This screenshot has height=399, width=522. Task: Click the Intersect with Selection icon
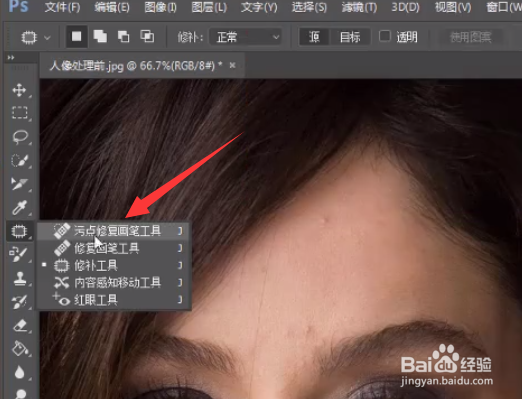[147, 36]
